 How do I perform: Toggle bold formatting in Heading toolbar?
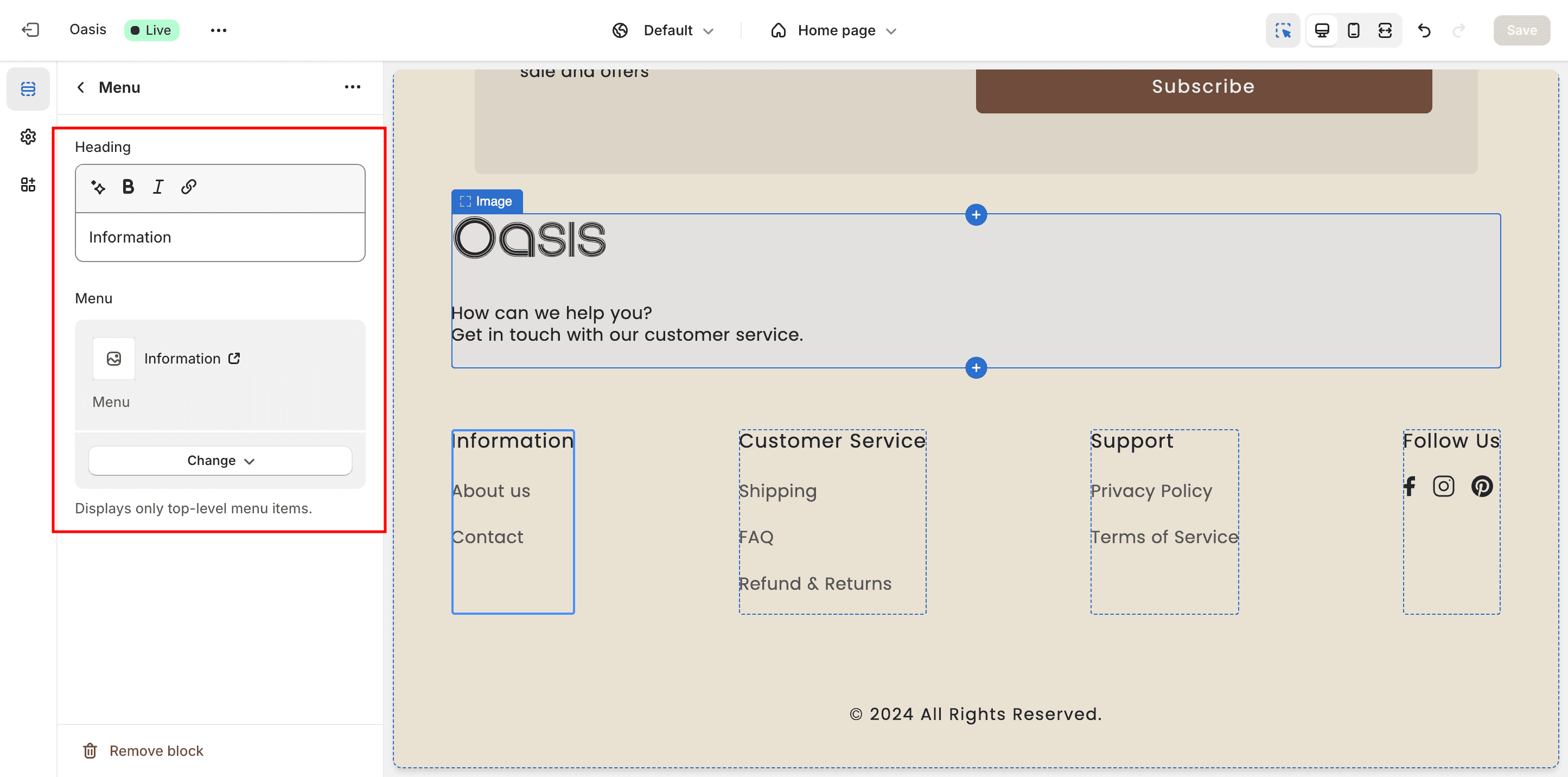[128, 187]
